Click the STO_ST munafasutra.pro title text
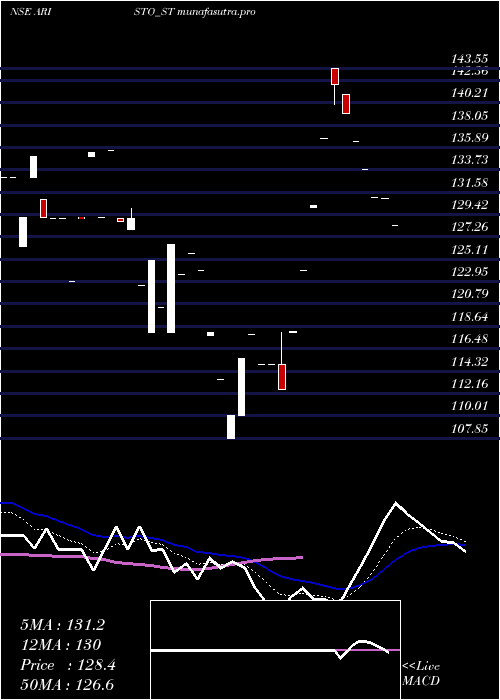Viewport: 500px width, 700px height. [195, 12]
